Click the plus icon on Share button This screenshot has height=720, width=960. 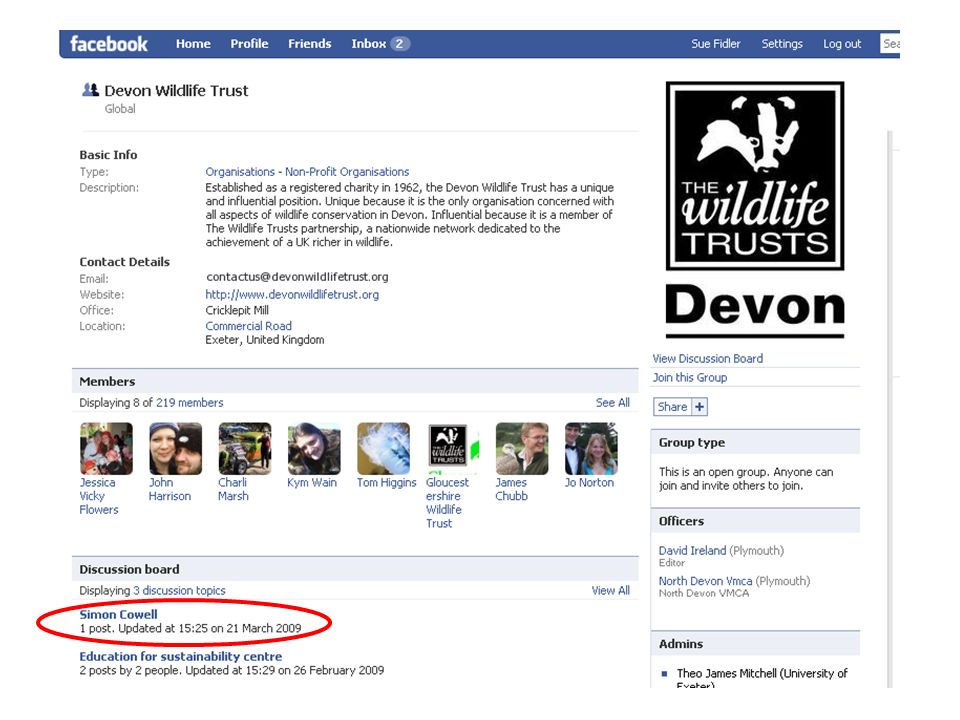tap(699, 407)
